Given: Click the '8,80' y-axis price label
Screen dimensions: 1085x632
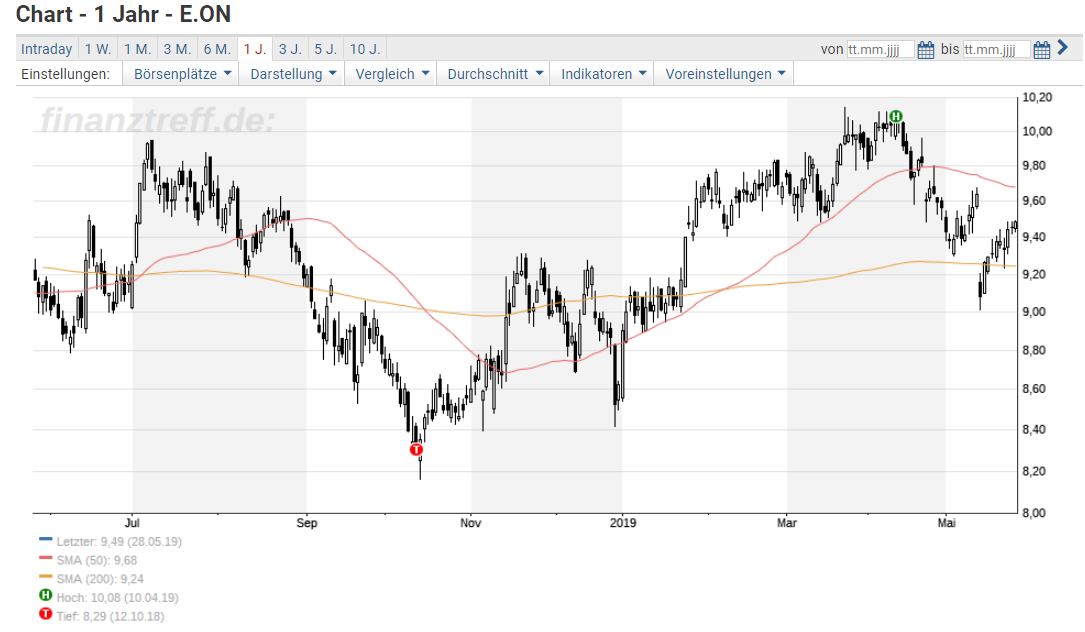Looking at the screenshot, I should click(x=1034, y=350).
